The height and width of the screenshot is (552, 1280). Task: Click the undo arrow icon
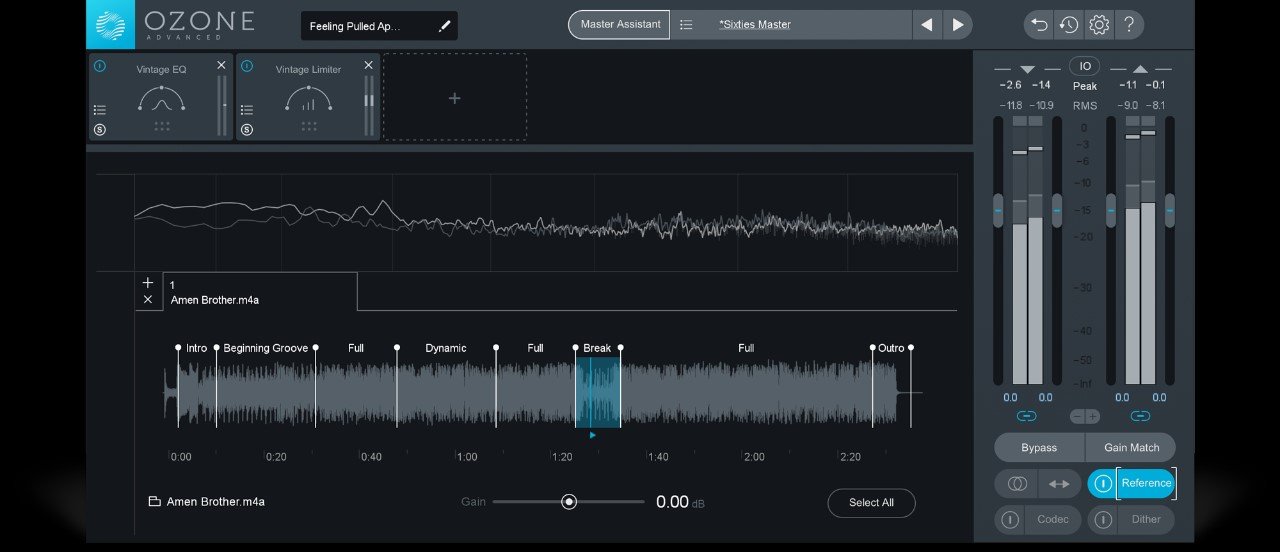1039,25
